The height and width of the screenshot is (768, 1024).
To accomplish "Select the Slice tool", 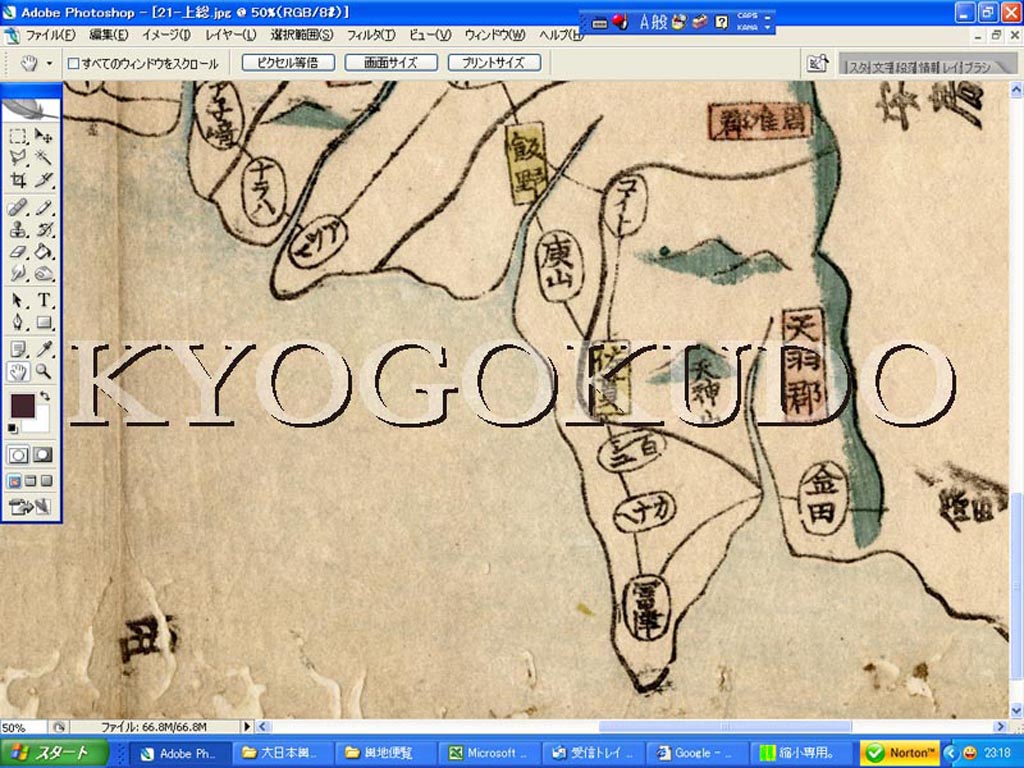I will point(43,180).
